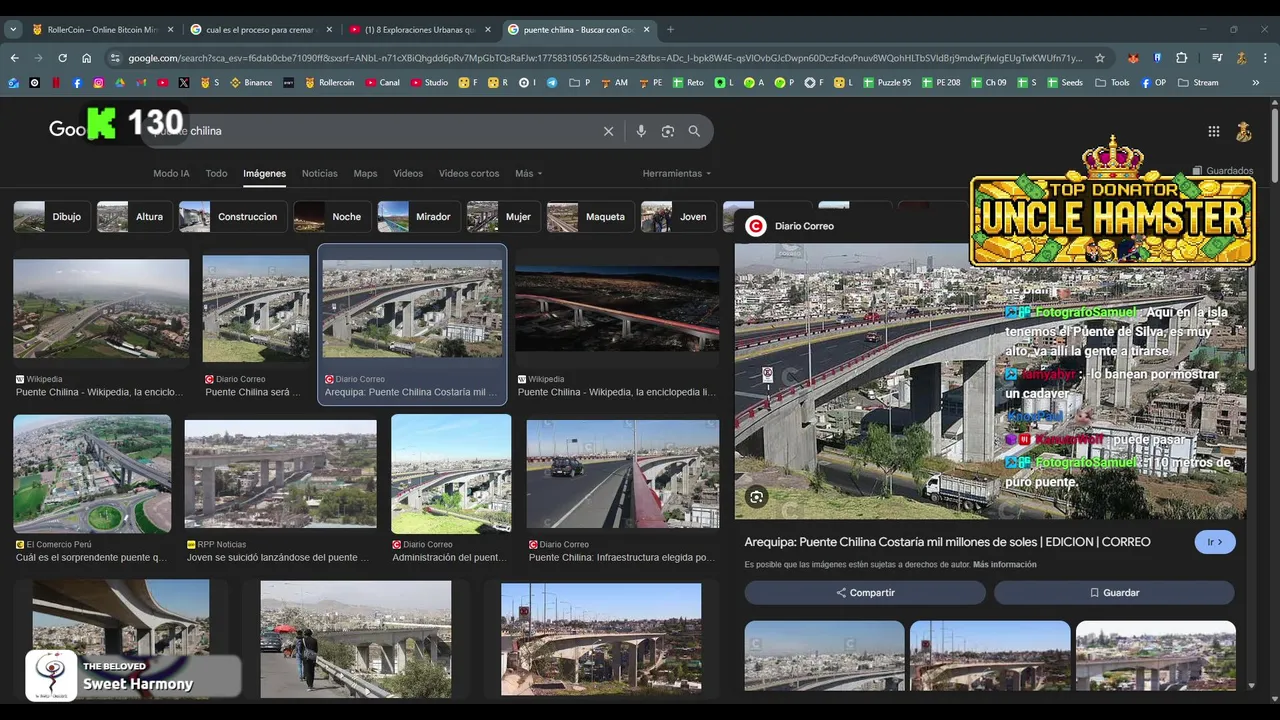Switch to the Noticias tab
The height and width of the screenshot is (720, 1280).
[320, 174]
